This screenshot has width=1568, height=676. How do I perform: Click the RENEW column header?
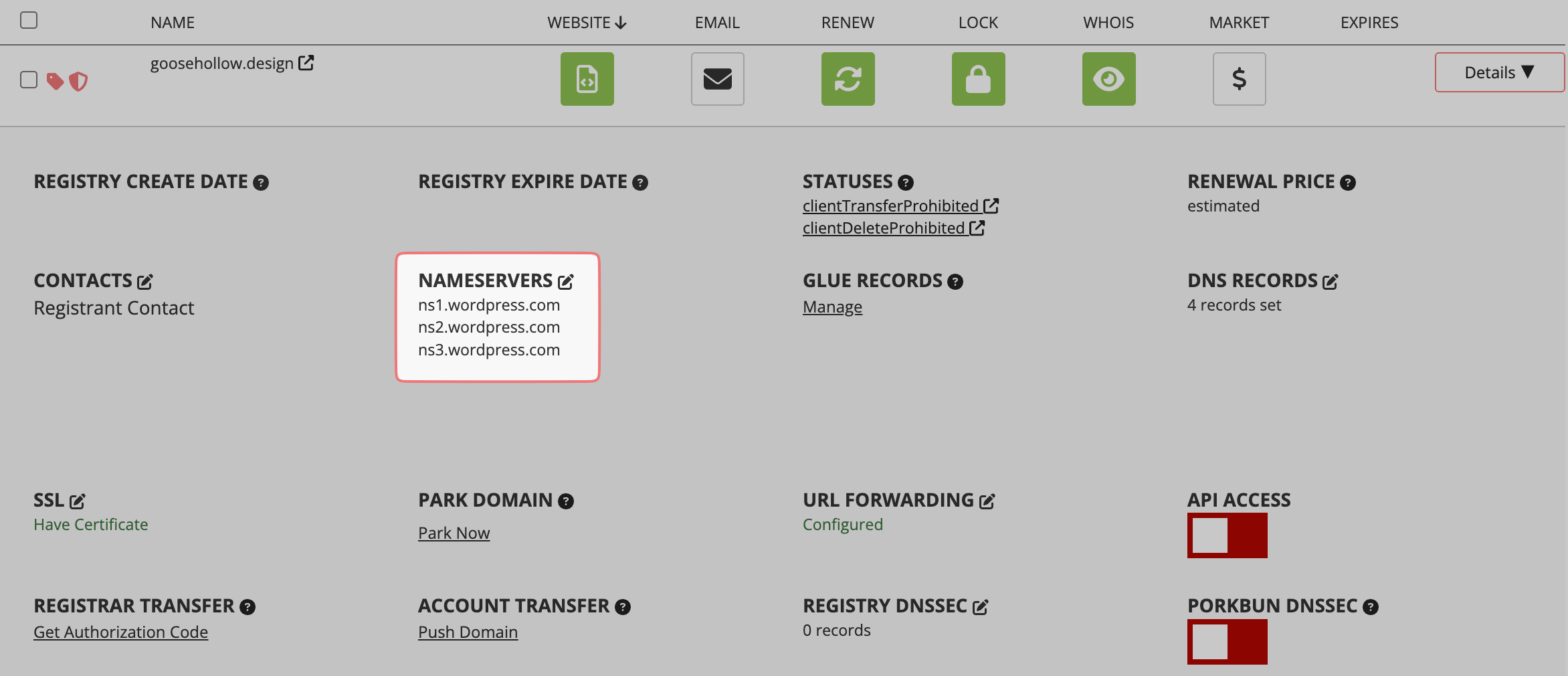(x=848, y=23)
